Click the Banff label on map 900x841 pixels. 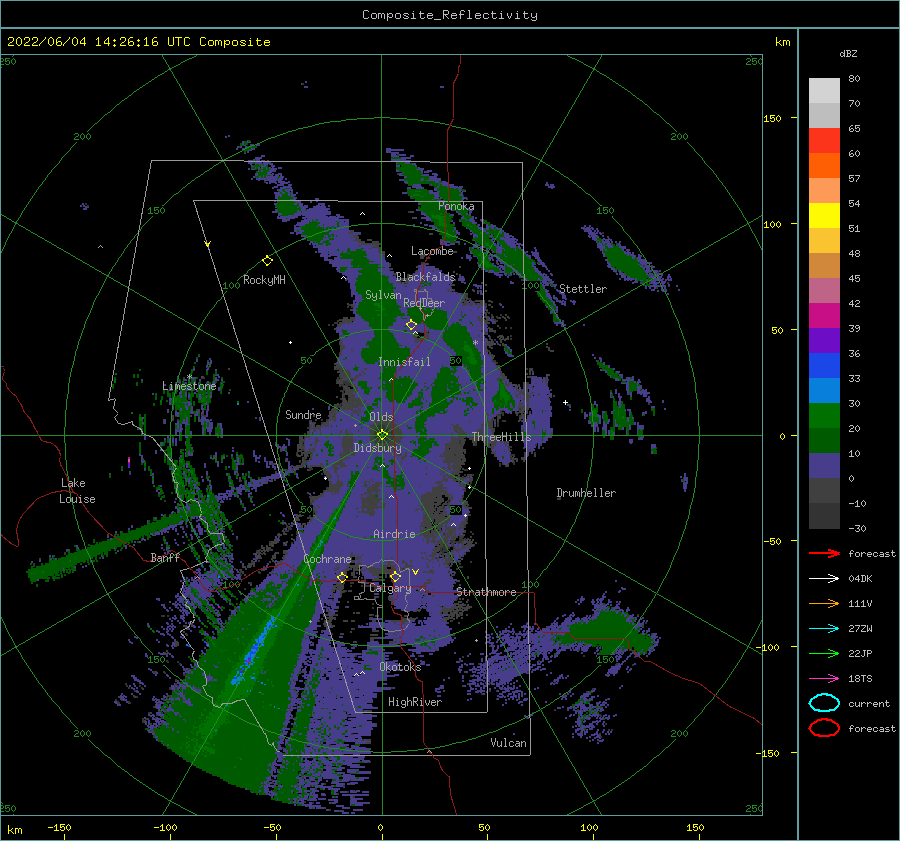tap(165, 557)
